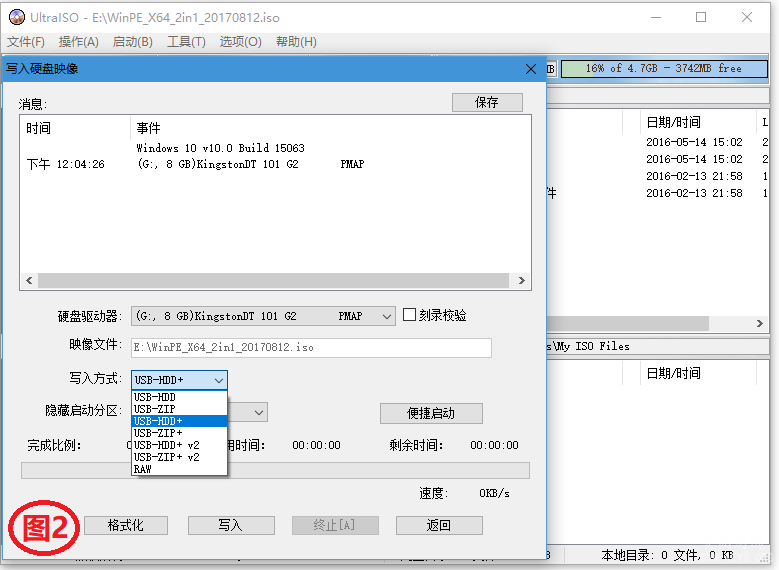Select the first 2016-05-14 15:02 row
This screenshot has width=779, height=570.
[694, 142]
